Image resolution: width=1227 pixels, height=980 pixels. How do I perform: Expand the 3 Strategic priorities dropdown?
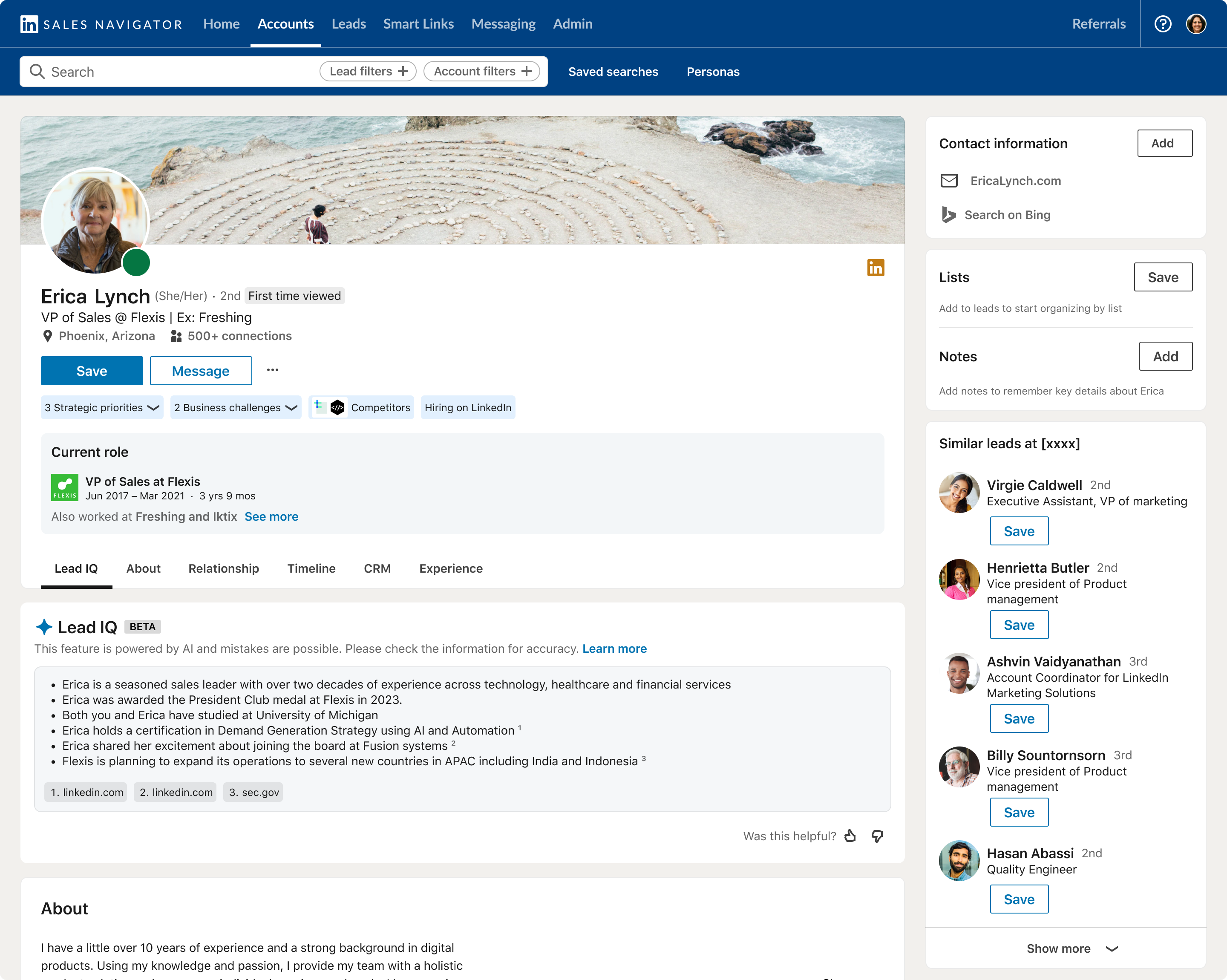[x=102, y=407]
